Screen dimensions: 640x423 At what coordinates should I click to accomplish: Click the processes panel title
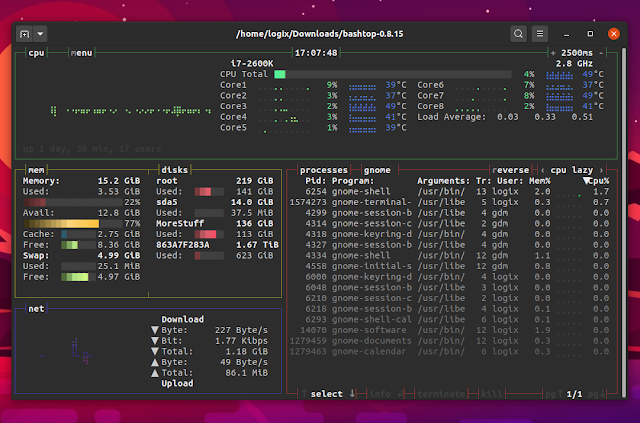point(324,170)
